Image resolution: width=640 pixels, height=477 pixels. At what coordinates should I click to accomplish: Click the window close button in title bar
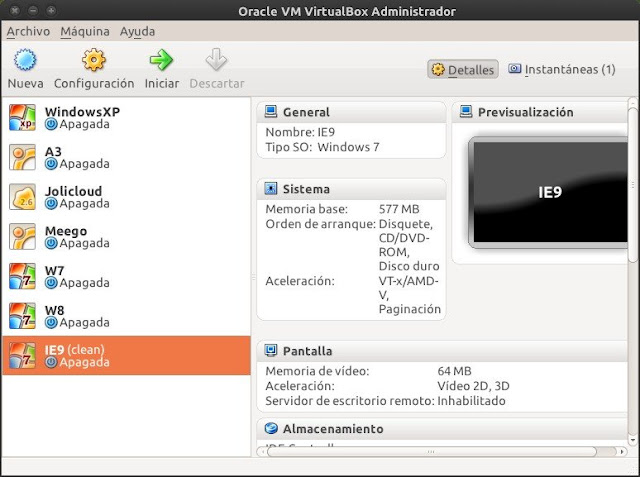click(14, 11)
